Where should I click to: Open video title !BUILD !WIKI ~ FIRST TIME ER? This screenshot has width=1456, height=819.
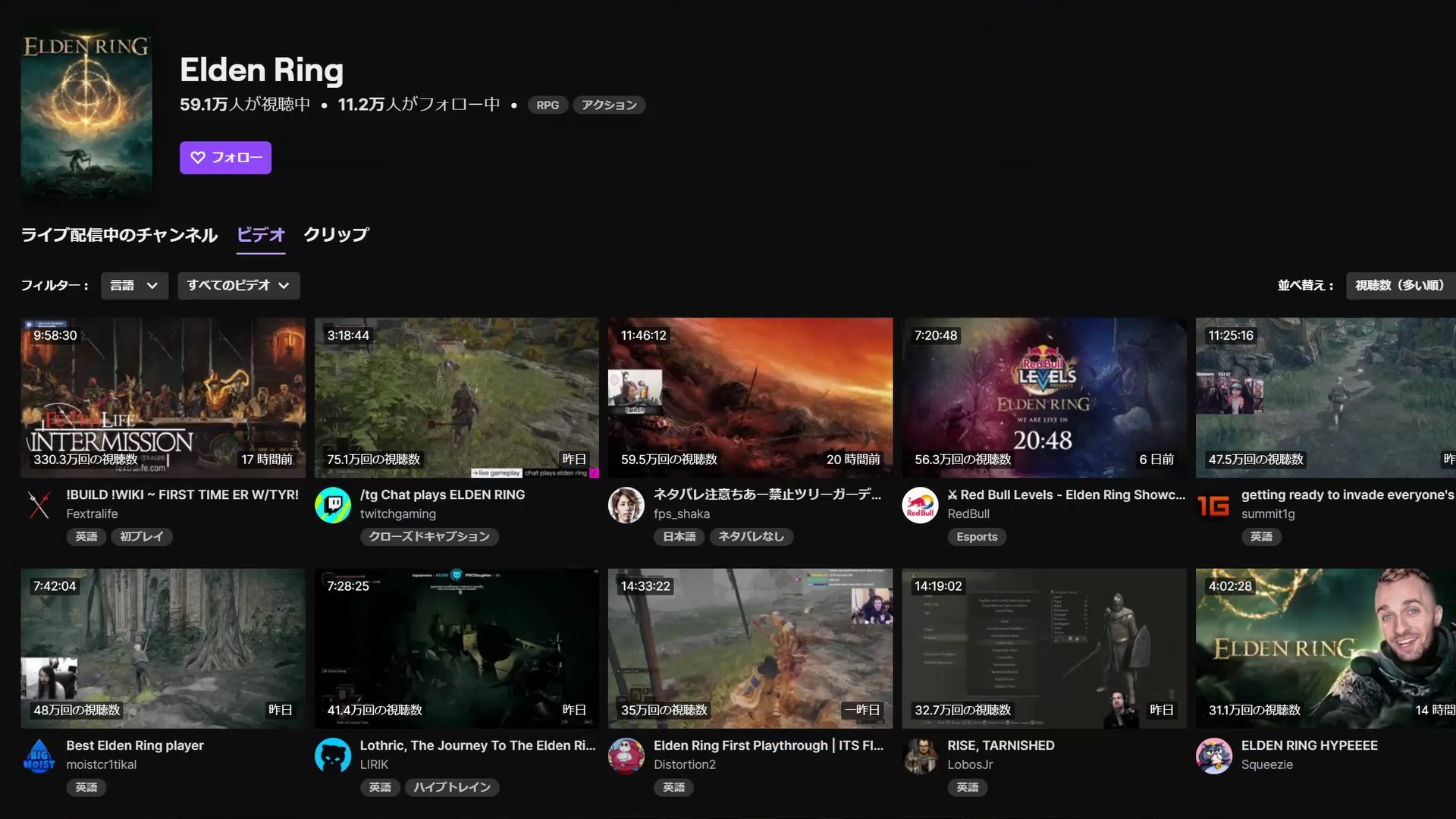pos(182,494)
